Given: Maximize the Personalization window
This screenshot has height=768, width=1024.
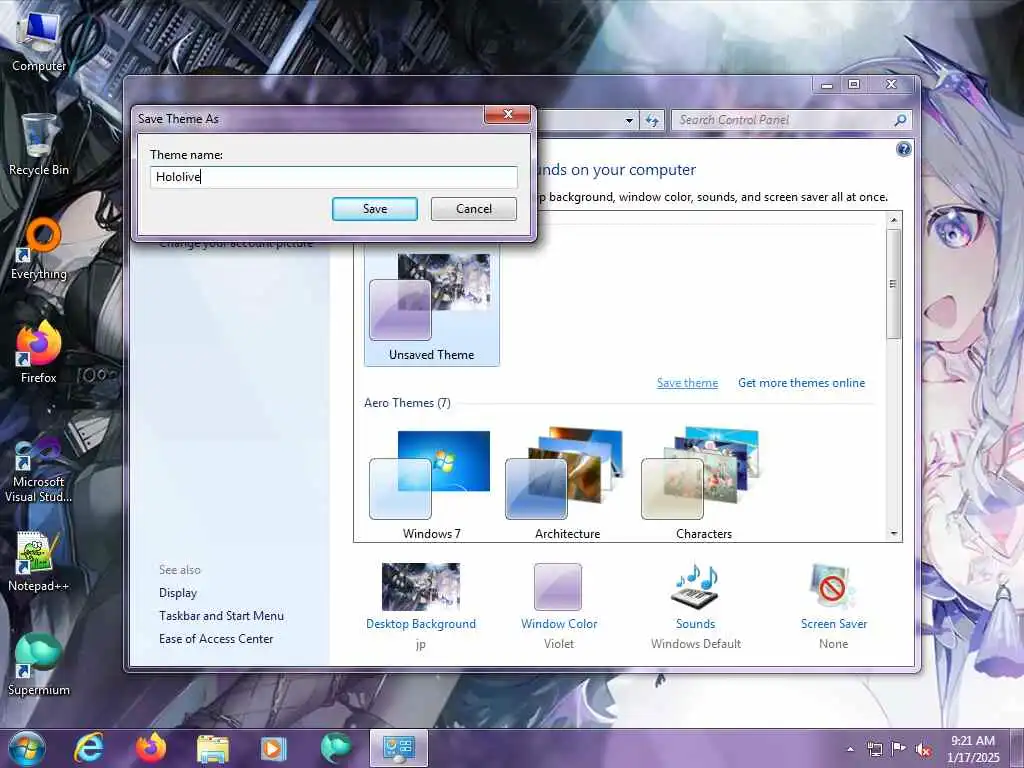Looking at the screenshot, I should coord(854,85).
